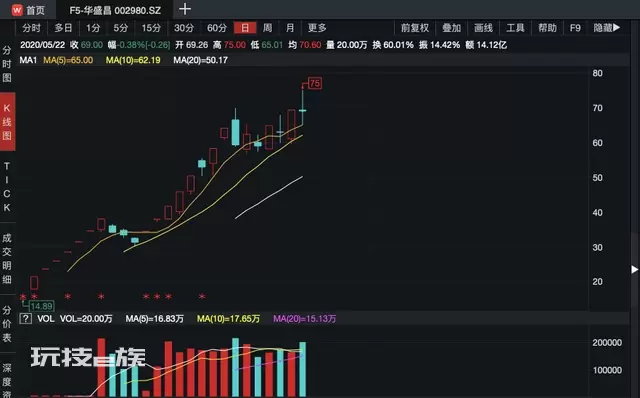Click the red W home logo icon
The width and height of the screenshot is (640, 398).
17,10
